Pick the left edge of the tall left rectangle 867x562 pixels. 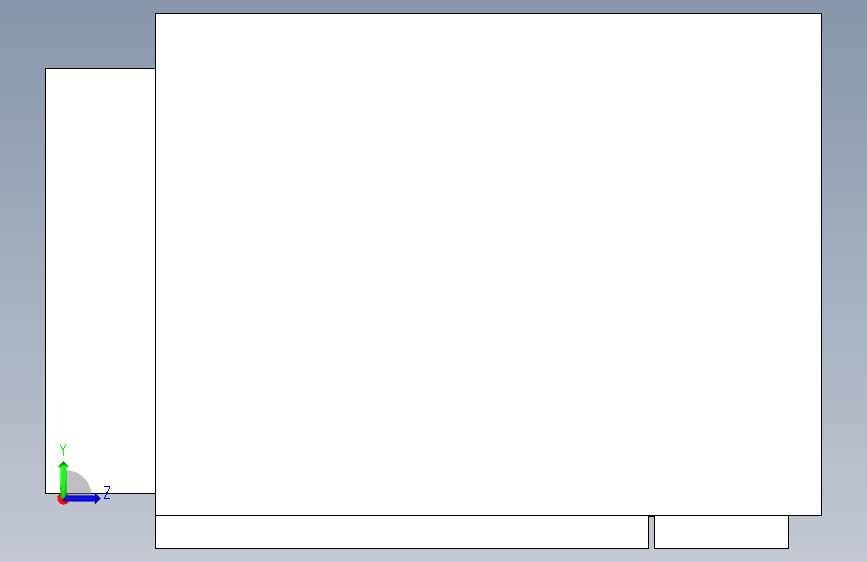[45, 281]
